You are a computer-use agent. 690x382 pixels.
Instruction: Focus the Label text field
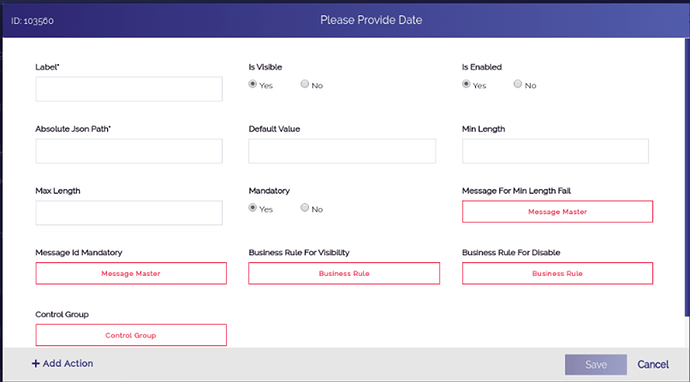pyautogui.click(x=129, y=89)
